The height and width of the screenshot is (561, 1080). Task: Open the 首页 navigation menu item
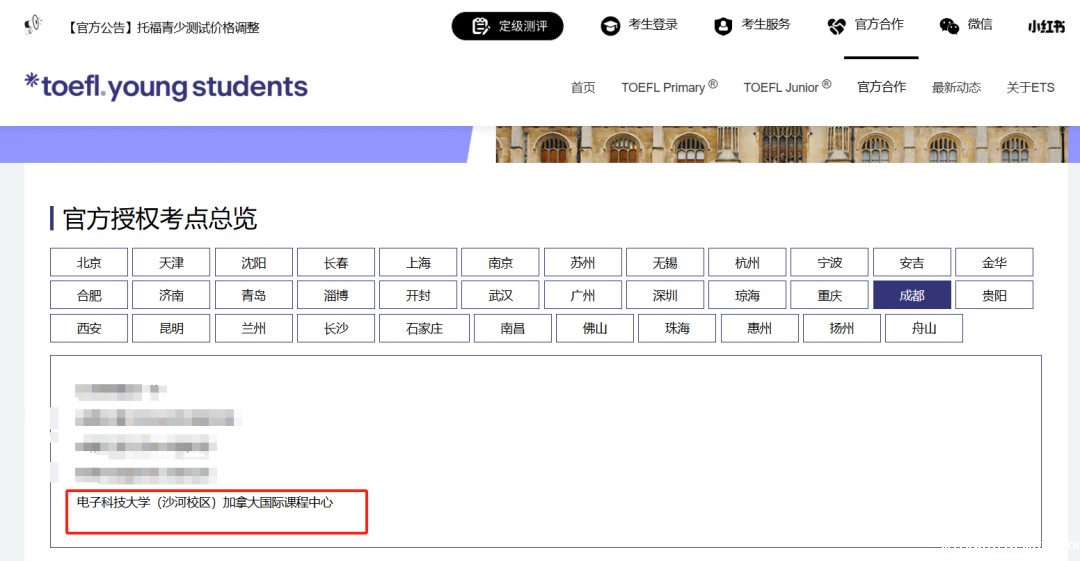click(583, 88)
